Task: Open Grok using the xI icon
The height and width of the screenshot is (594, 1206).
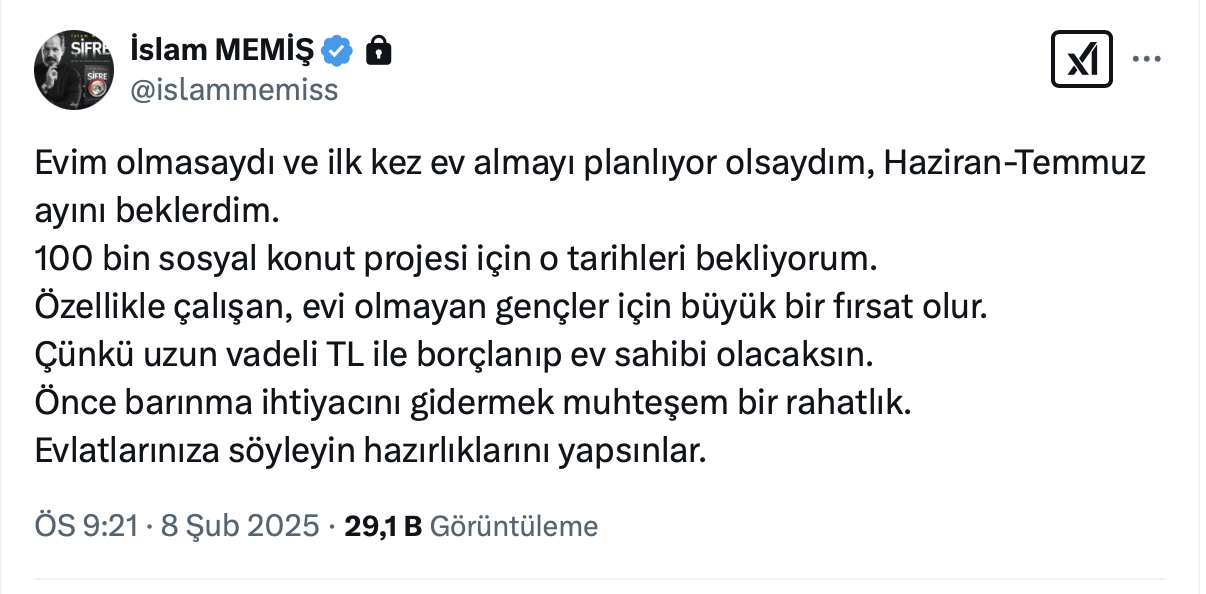Action: point(1082,60)
